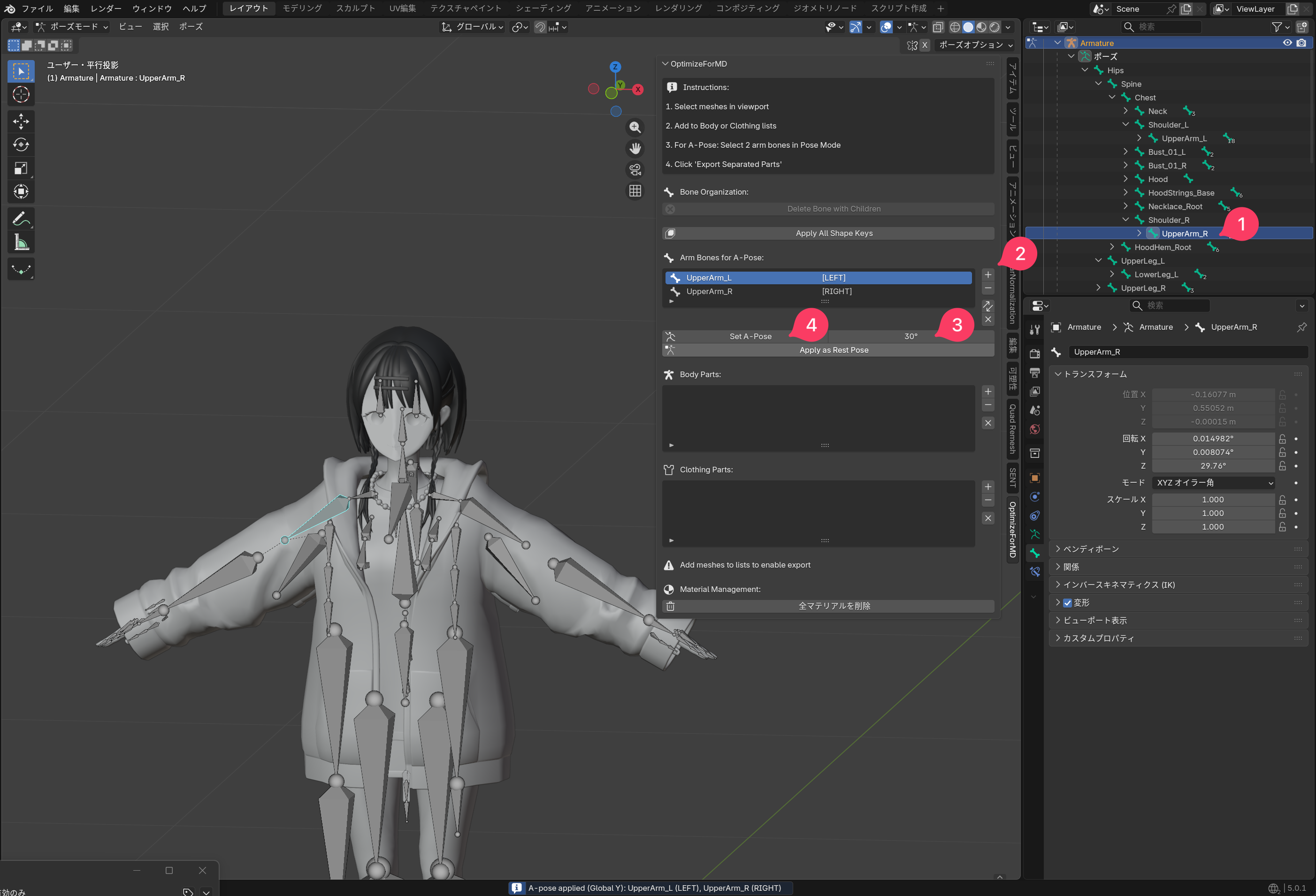
Task: Click the zoom viewport magnifier icon
Action: pyautogui.click(x=635, y=128)
